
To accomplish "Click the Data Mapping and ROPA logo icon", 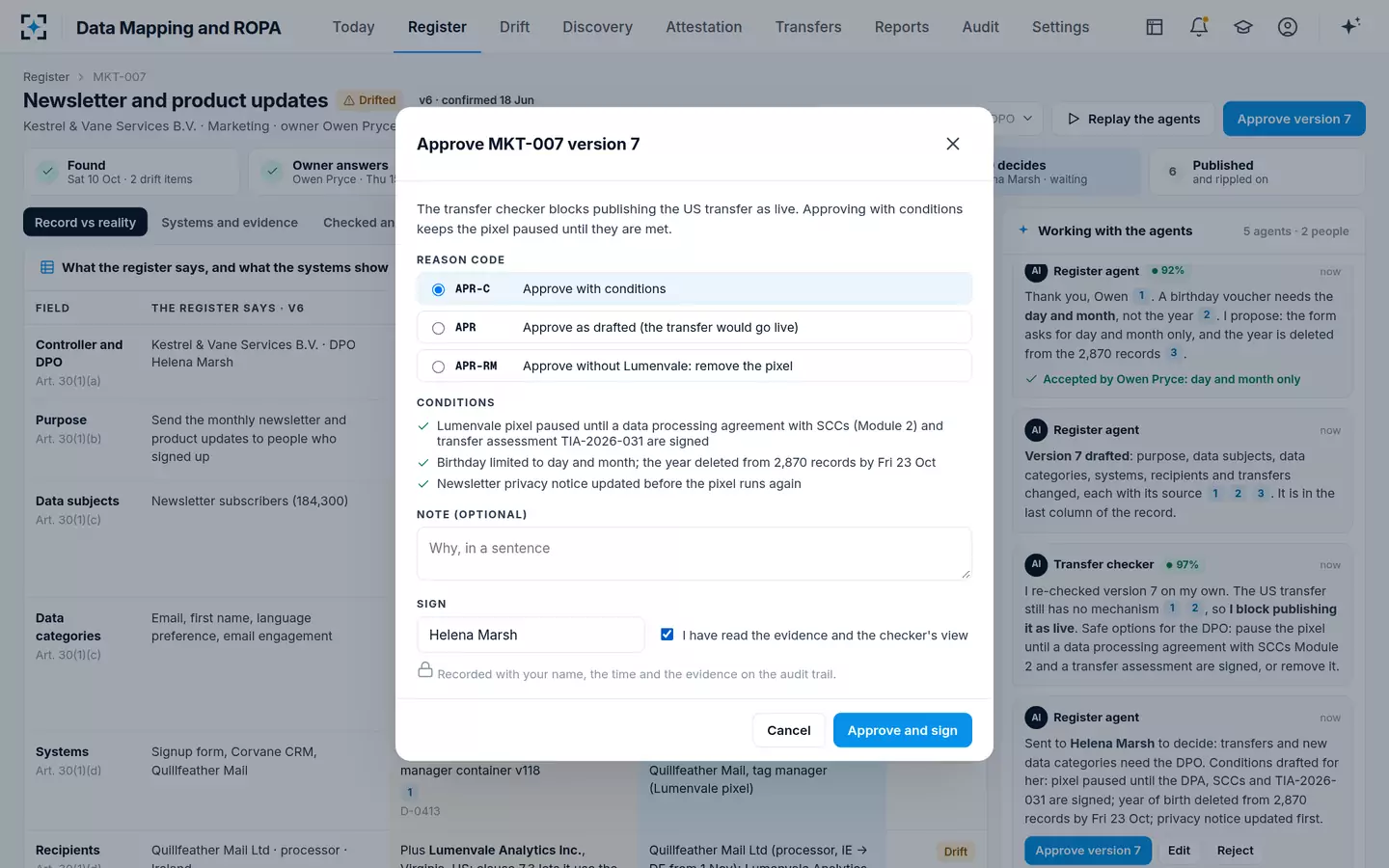I will coord(34,27).
